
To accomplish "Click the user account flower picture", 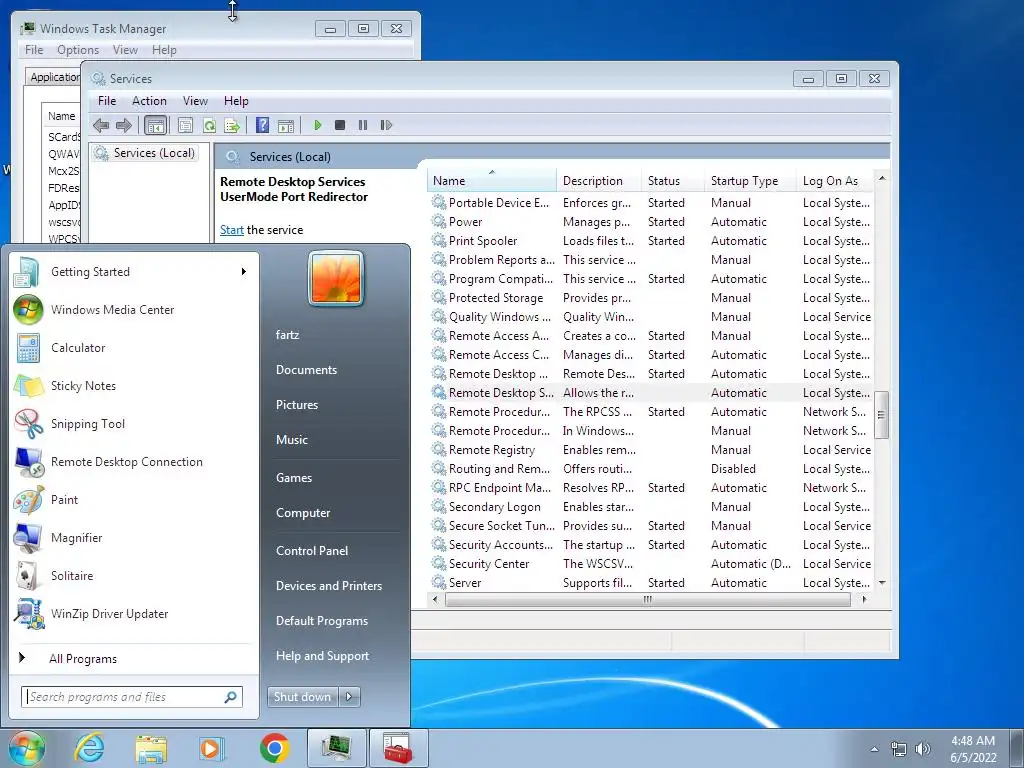I will pos(336,278).
